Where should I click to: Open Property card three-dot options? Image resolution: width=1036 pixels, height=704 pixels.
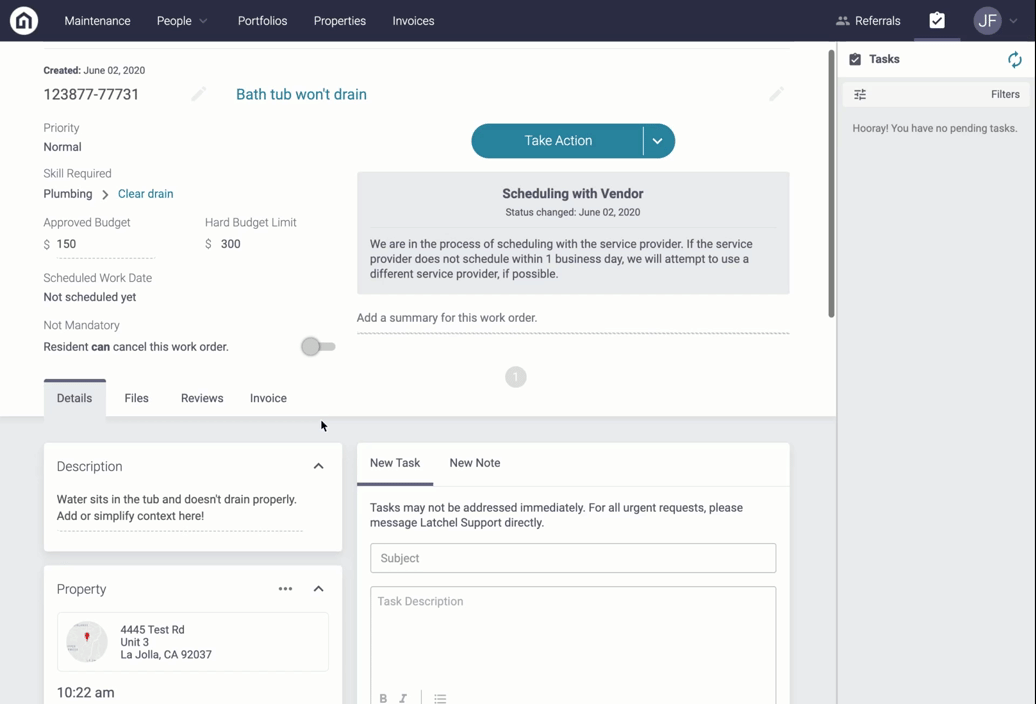(285, 589)
